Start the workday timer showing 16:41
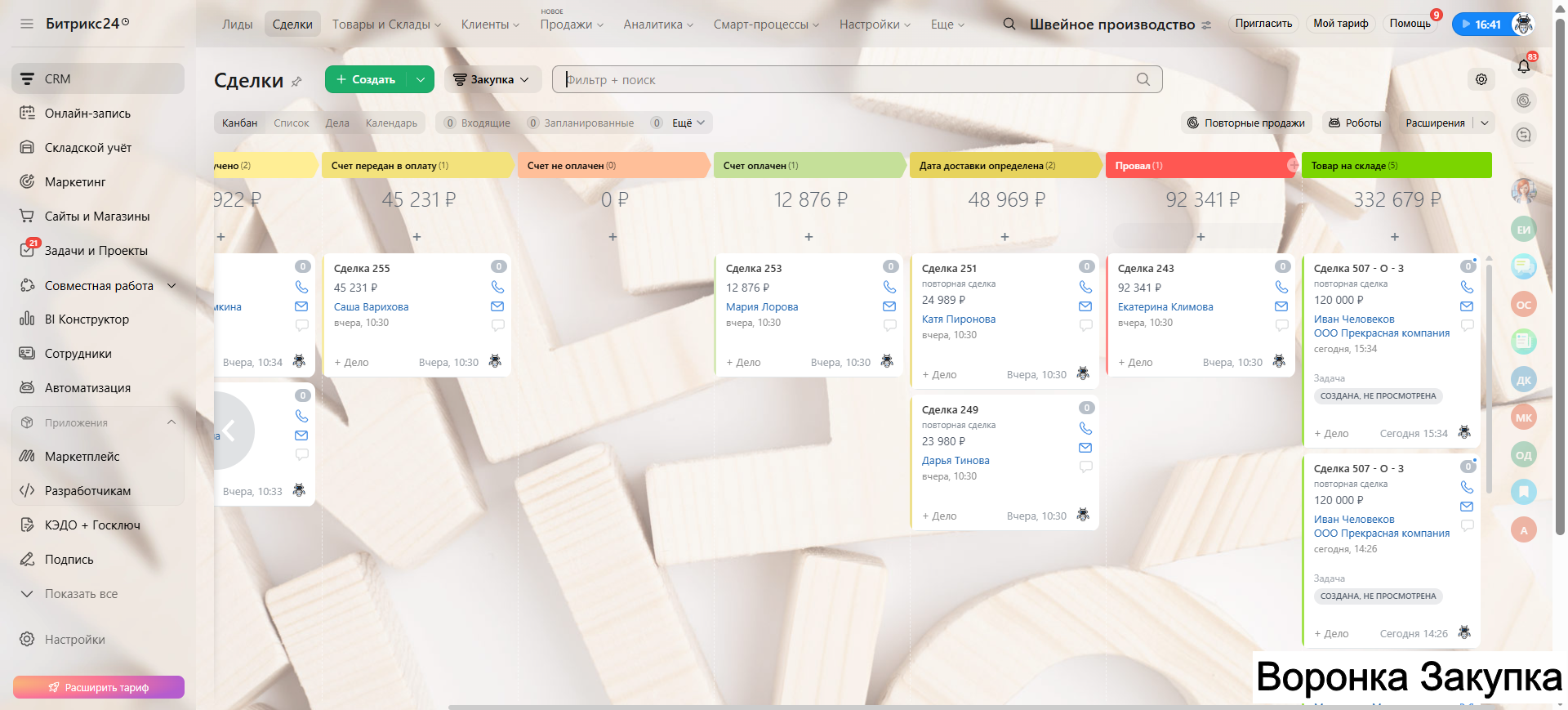The width and height of the screenshot is (1568, 710). pyautogui.click(x=1481, y=25)
